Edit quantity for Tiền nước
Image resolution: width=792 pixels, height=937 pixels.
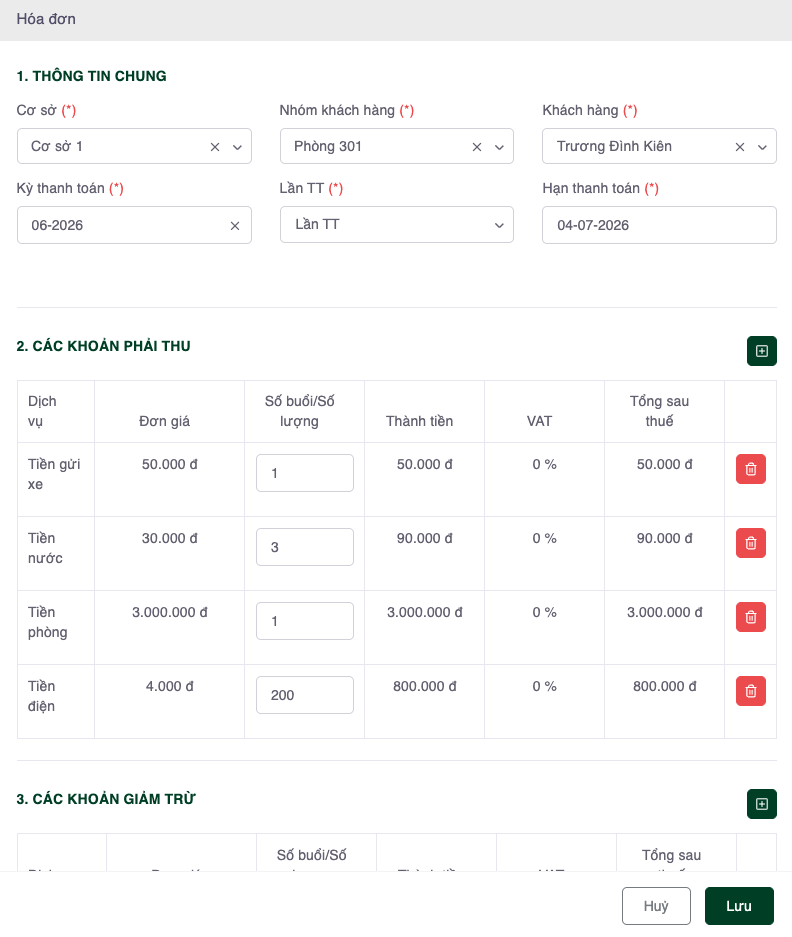pyautogui.click(x=305, y=547)
